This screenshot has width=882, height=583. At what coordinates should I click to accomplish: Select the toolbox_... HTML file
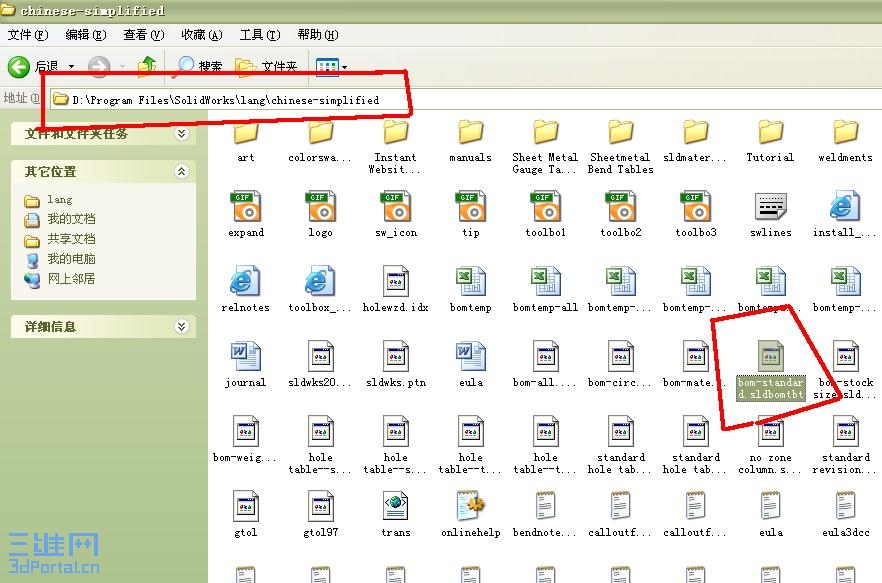click(321, 289)
